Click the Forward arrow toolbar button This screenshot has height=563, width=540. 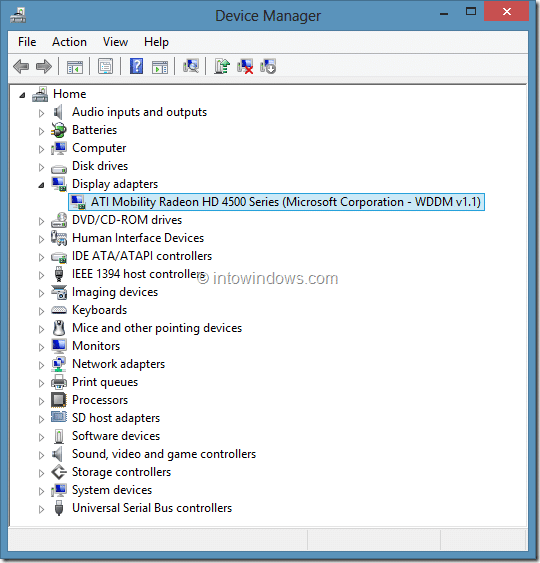(x=44, y=67)
